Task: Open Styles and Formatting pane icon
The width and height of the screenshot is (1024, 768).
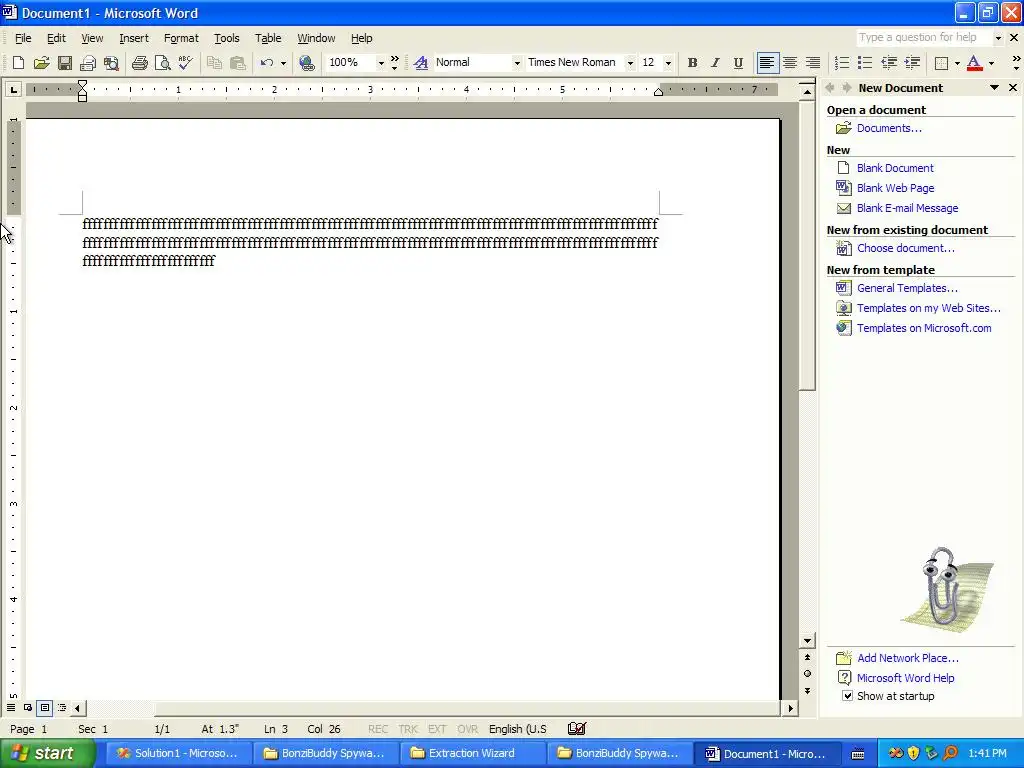Action: (421, 63)
